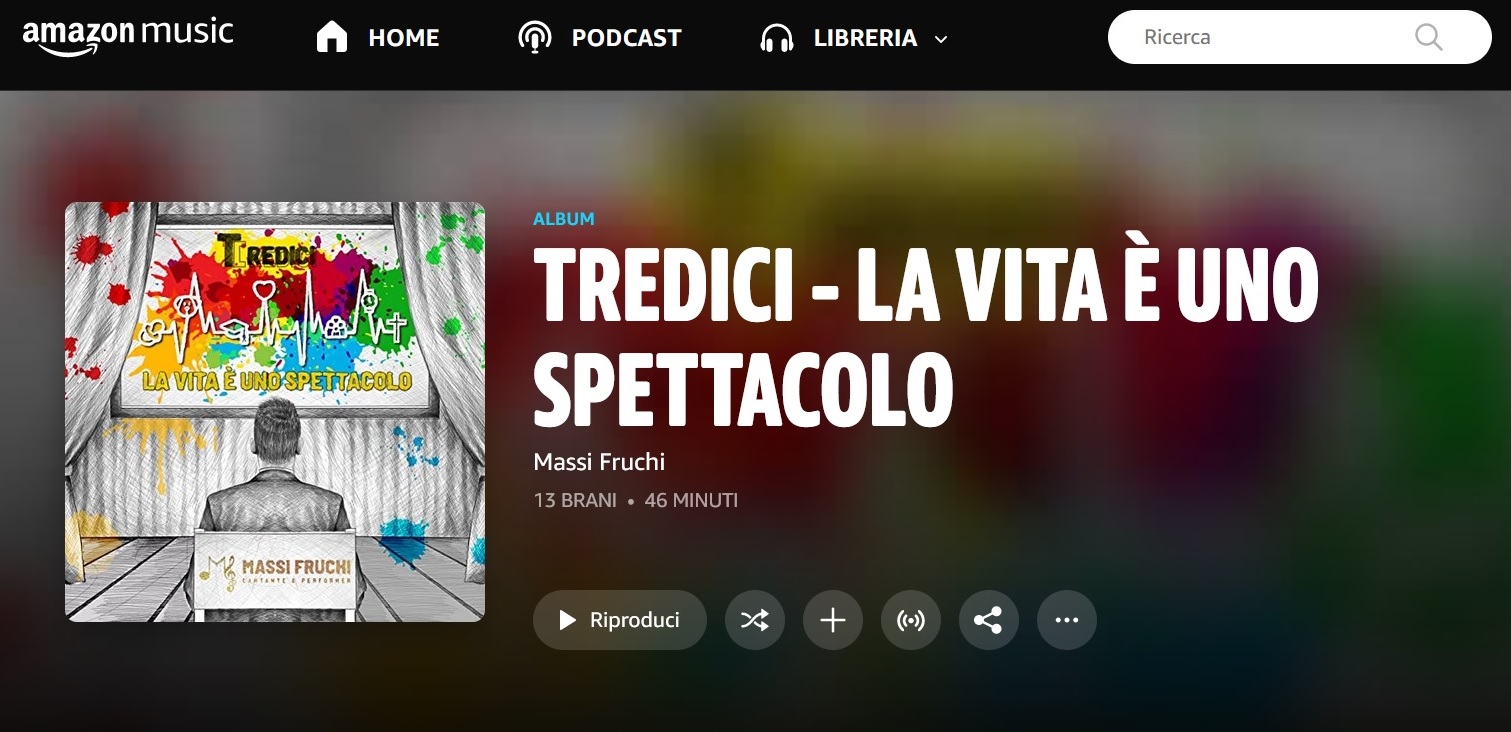Open the Tredici album cover artwork
Image resolution: width=1511 pixels, height=732 pixels.
275,412
